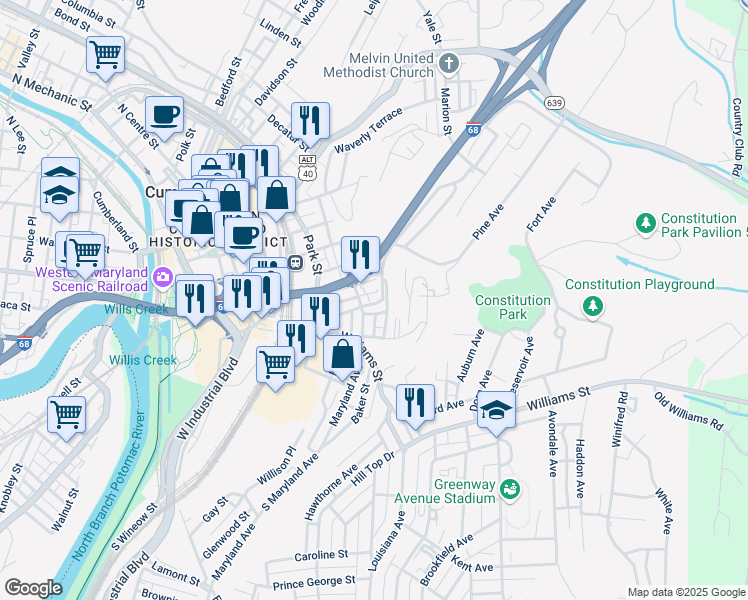Select the shopping cart pin near Walnut St
This screenshot has width=748, height=600.
[66, 415]
